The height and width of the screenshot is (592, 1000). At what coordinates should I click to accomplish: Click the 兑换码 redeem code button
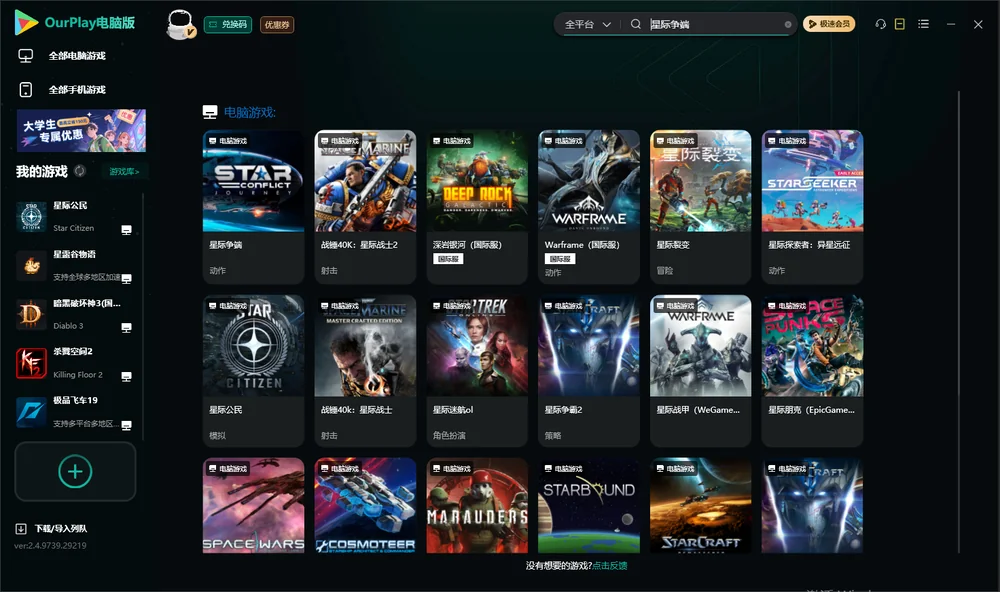pos(228,25)
